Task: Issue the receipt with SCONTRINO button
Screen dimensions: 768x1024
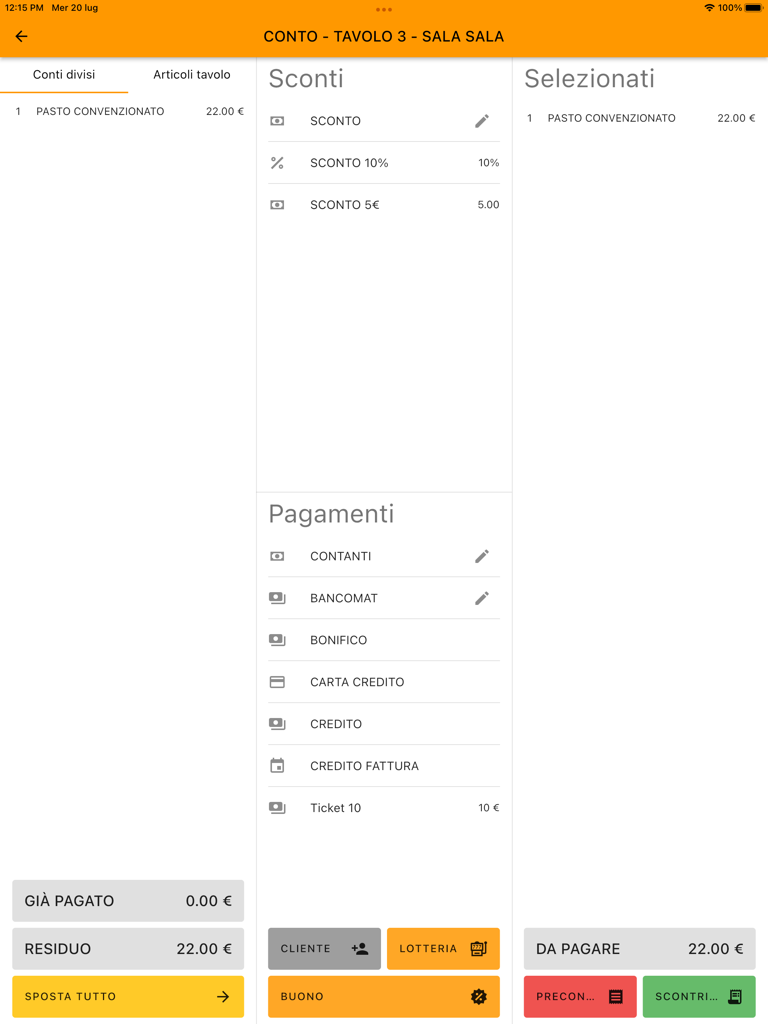Action: pos(699,997)
